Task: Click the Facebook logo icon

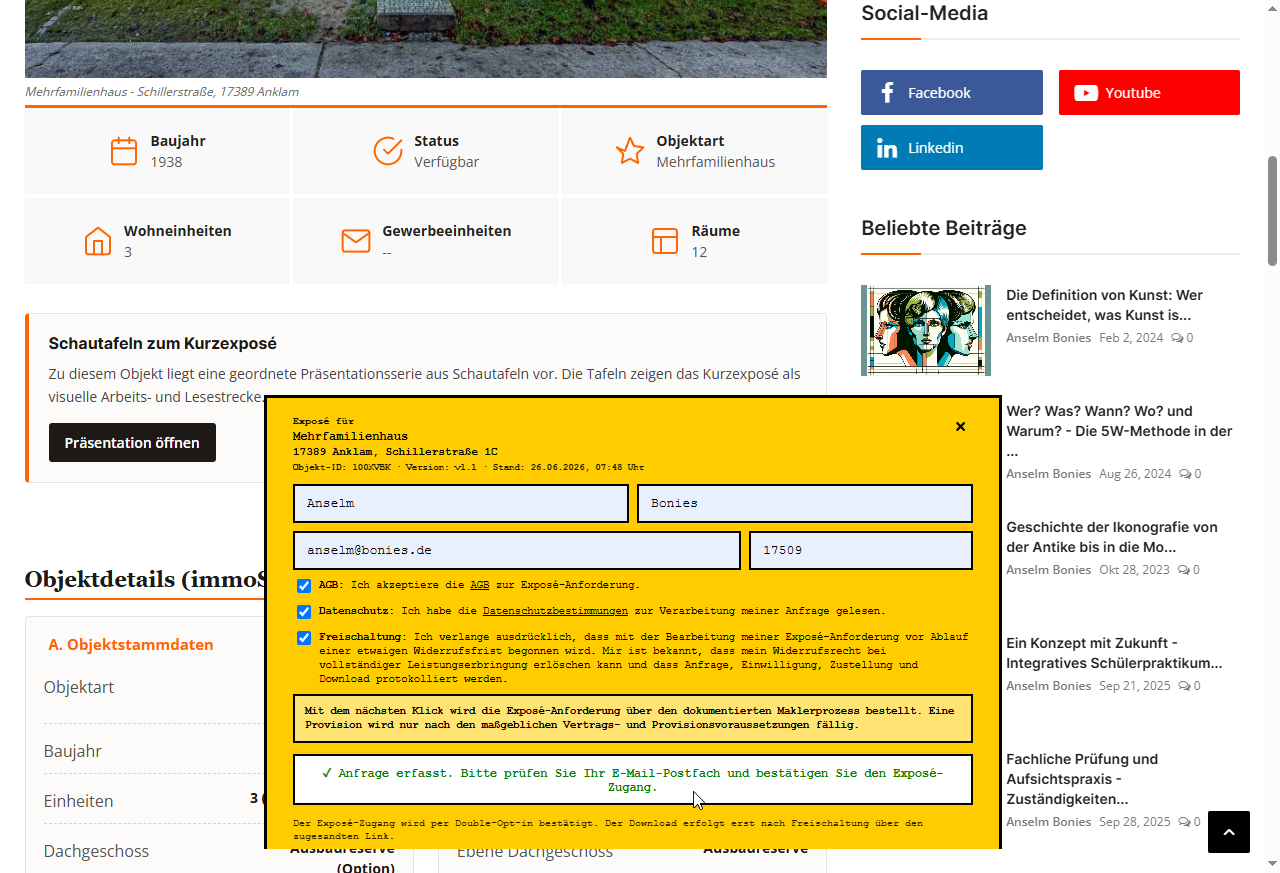Action: [887, 93]
